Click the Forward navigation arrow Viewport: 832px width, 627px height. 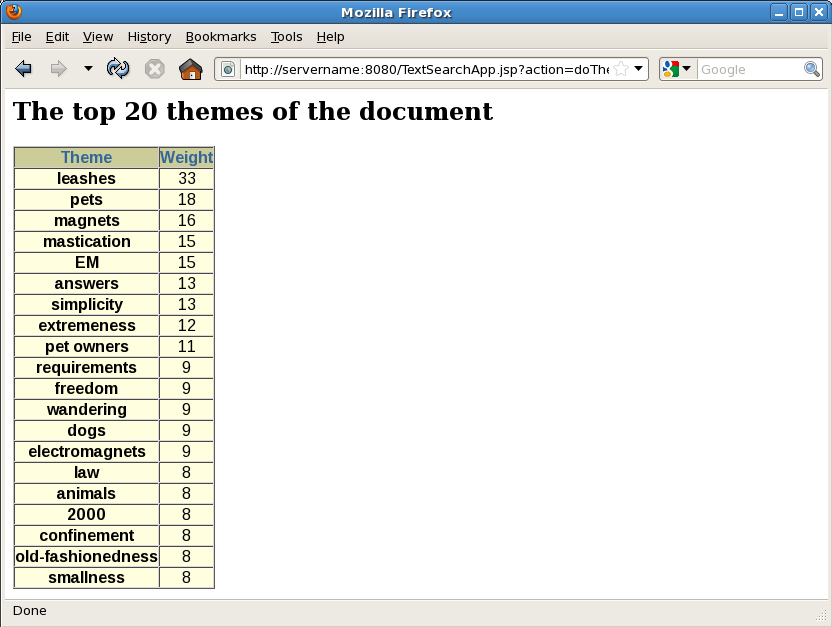(58, 69)
